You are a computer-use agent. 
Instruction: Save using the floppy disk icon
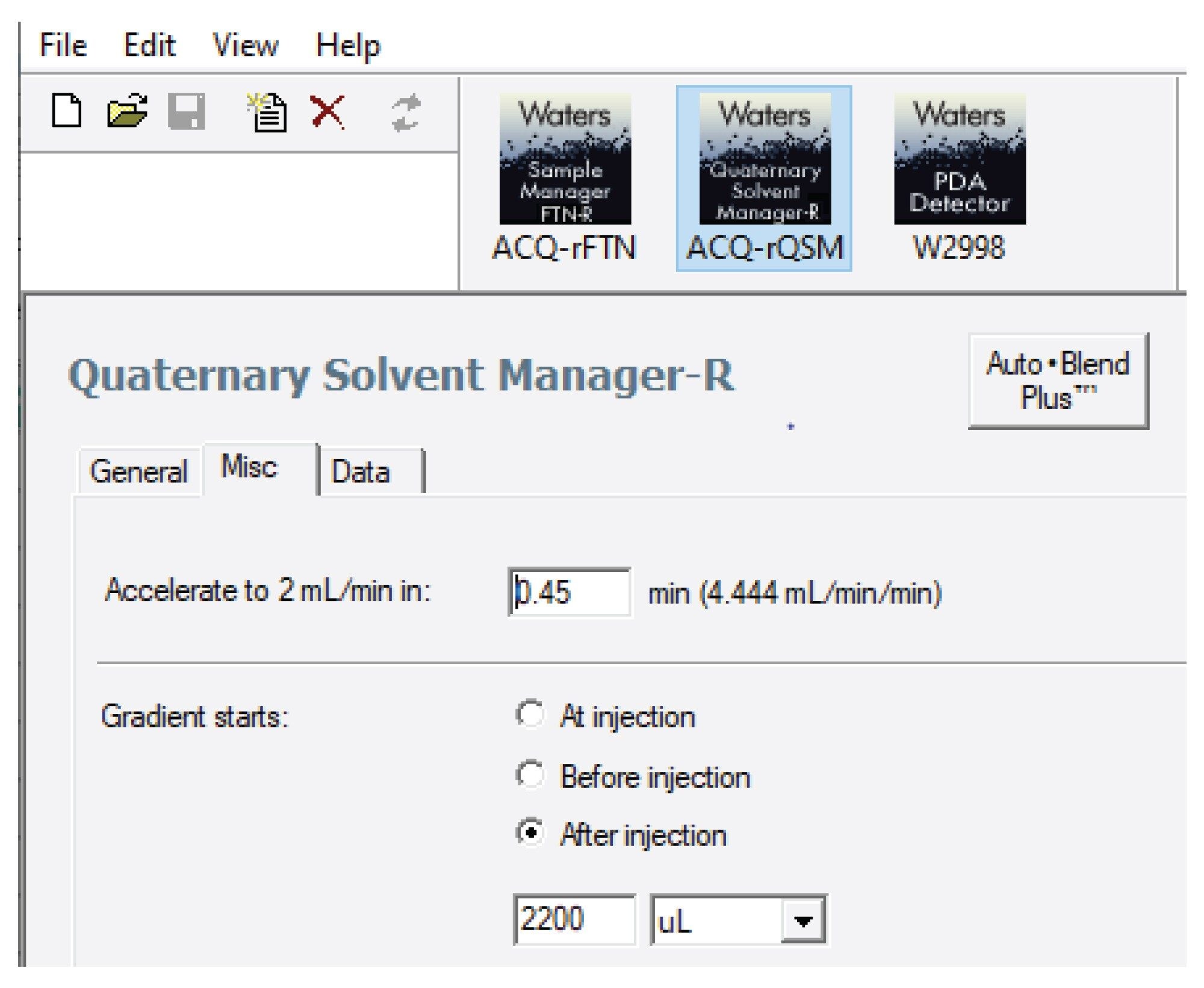point(187,111)
